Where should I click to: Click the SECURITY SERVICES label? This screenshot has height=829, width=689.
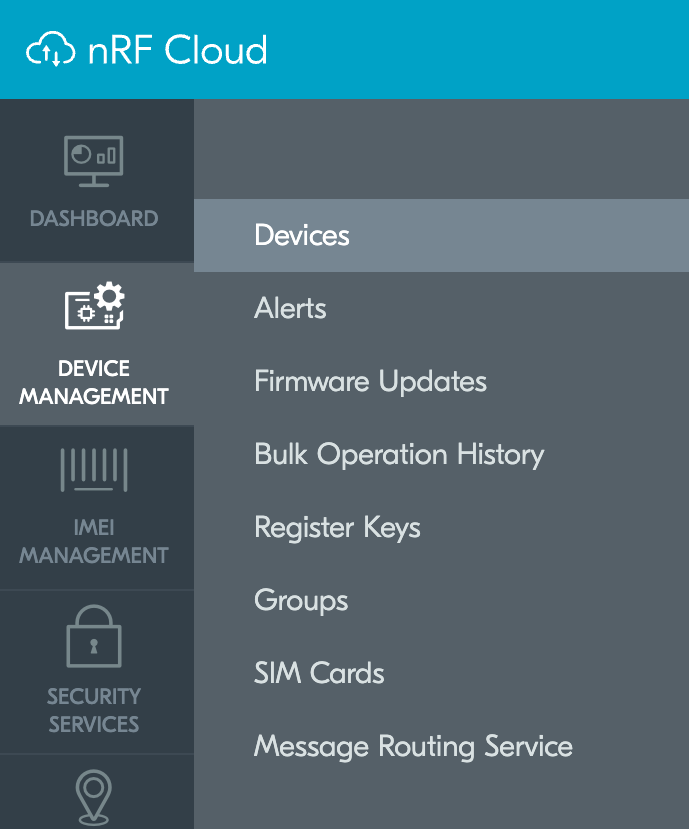point(94,710)
